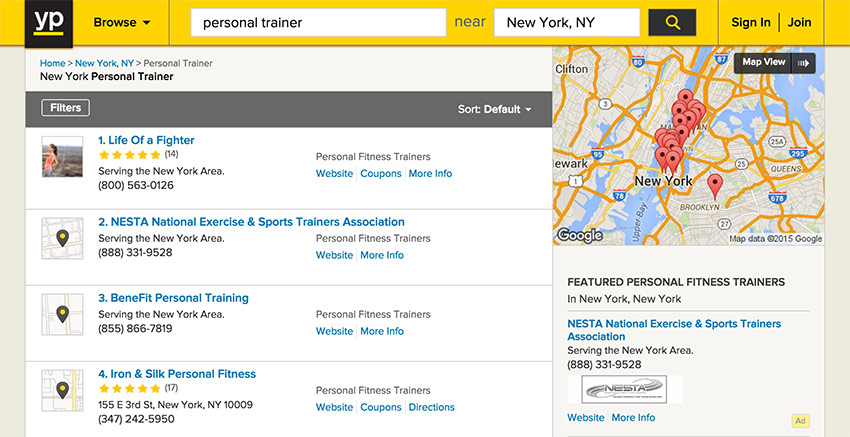The image size is (850, 437).
Task: Open the Filters button
Action: tap(66, 108)
